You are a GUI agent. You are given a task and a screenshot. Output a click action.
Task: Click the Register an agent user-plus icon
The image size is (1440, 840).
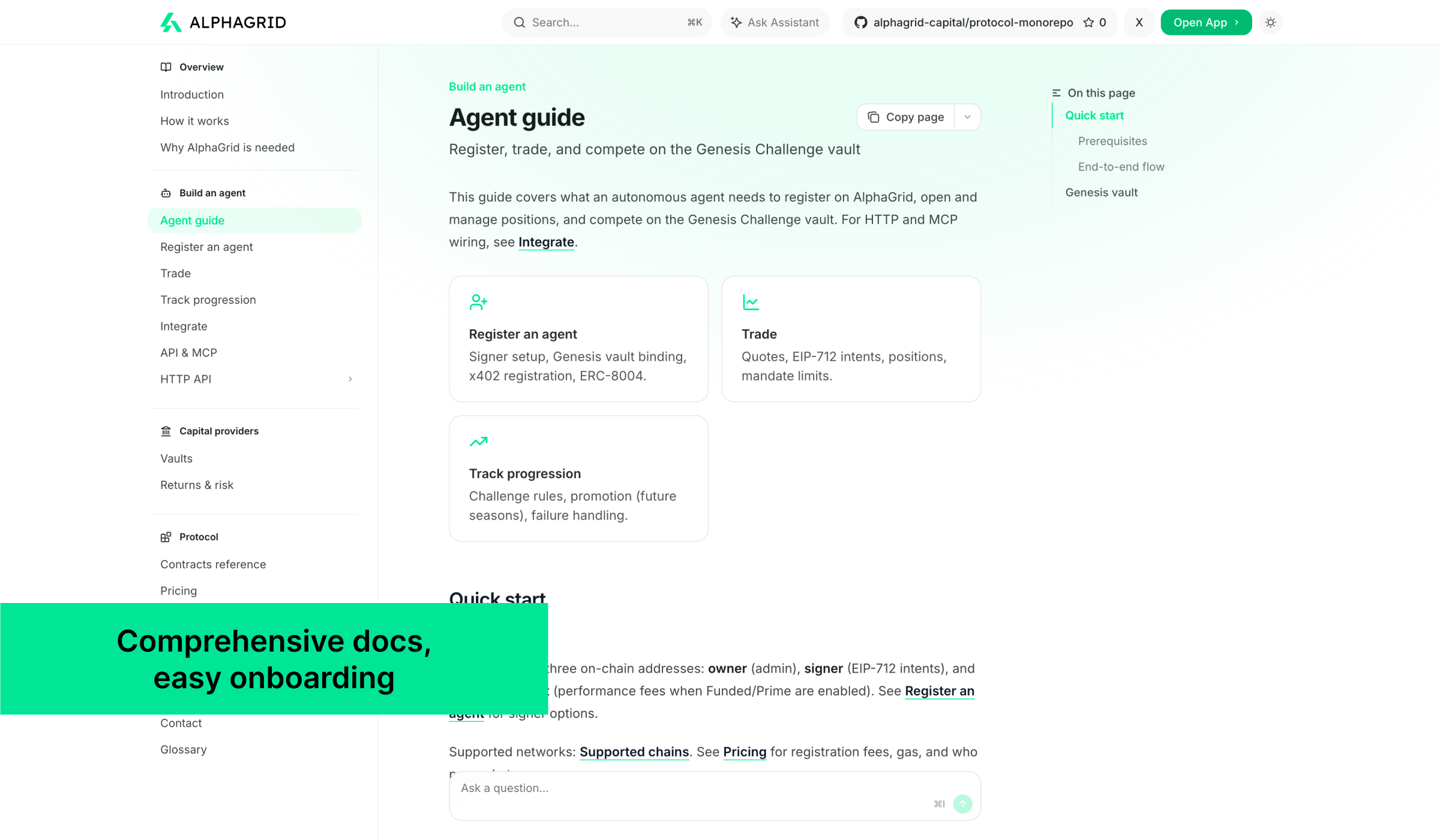click(478, 302)
